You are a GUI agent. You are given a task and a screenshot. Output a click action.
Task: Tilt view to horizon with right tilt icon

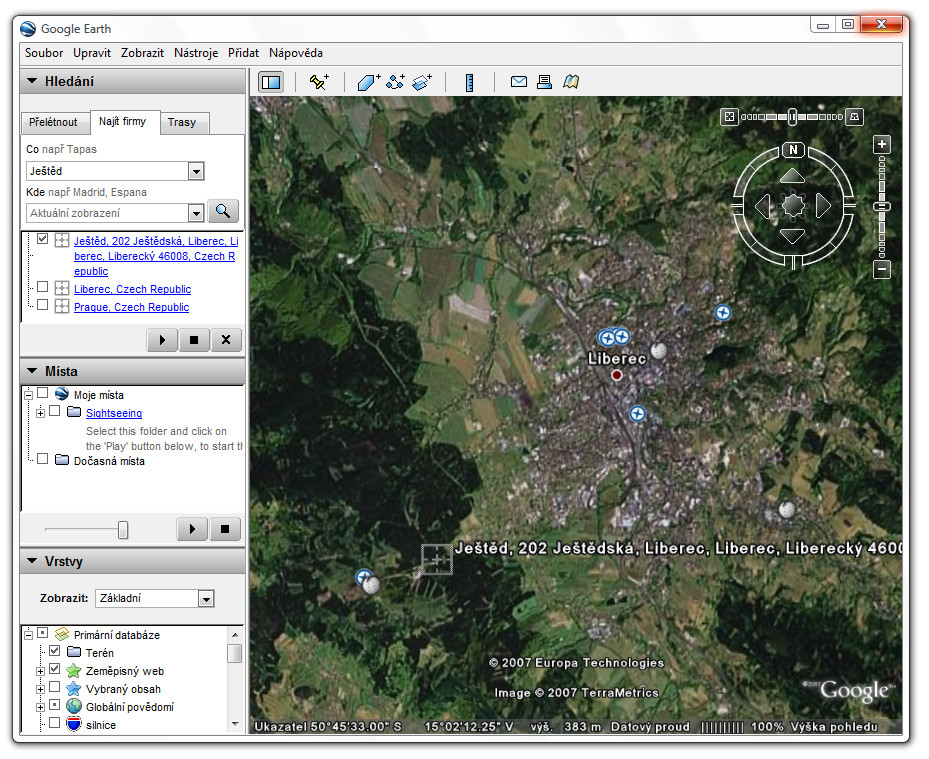(x=854, y=117)
